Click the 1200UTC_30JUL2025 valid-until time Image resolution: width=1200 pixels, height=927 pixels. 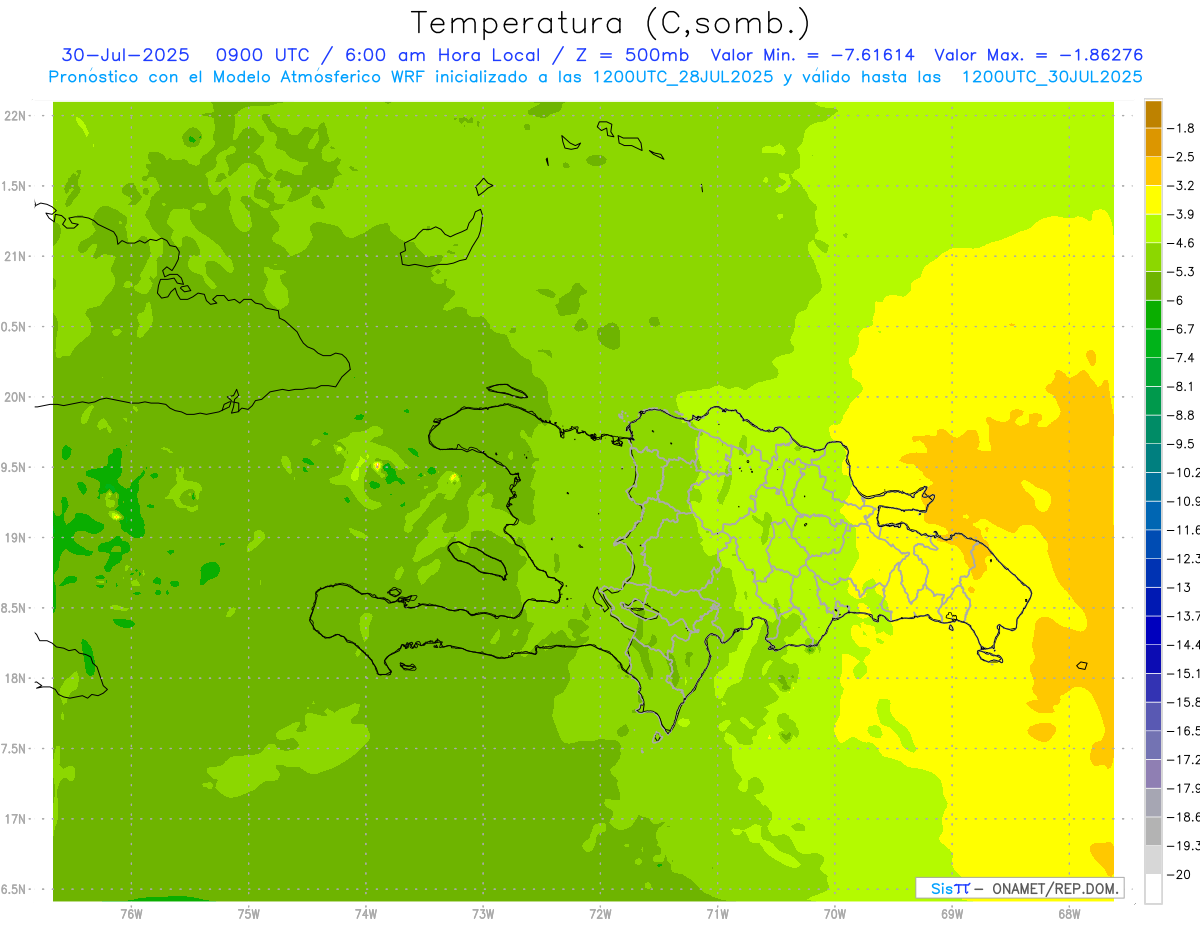(x=1051, y=77)
